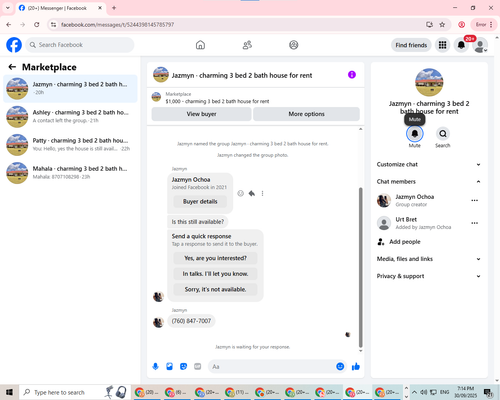Choose a sticker icon
The width and height of the screenshot is (500, 400).
(x=183, y=367)
